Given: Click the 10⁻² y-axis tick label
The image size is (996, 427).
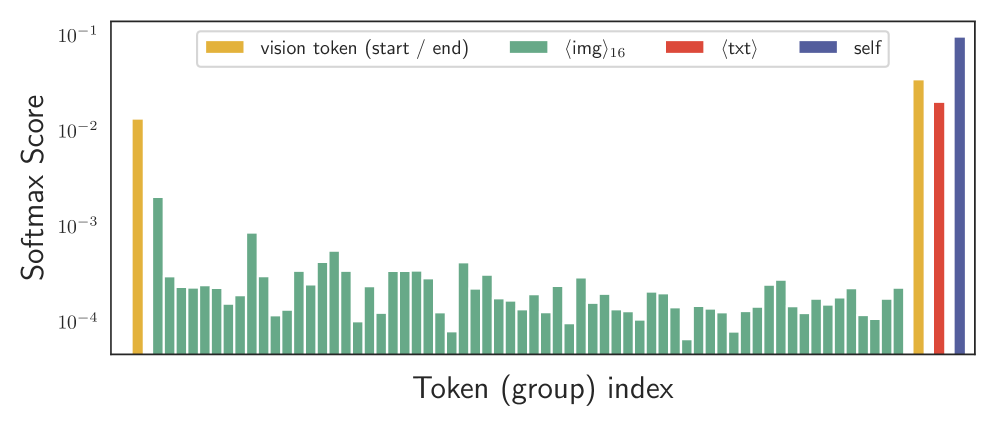Looking at the screenshot, I should 76,131.
